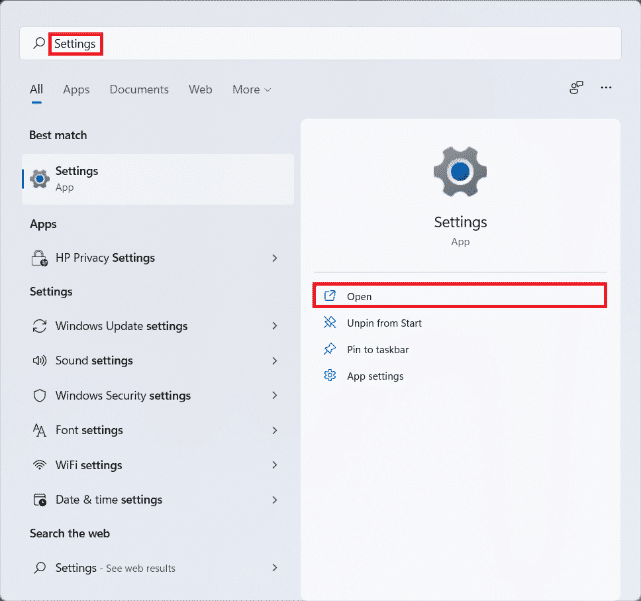The height and width of the screenshot is (601, 641).
Task: Select the Settings App best match result
Action: [158, 179]
